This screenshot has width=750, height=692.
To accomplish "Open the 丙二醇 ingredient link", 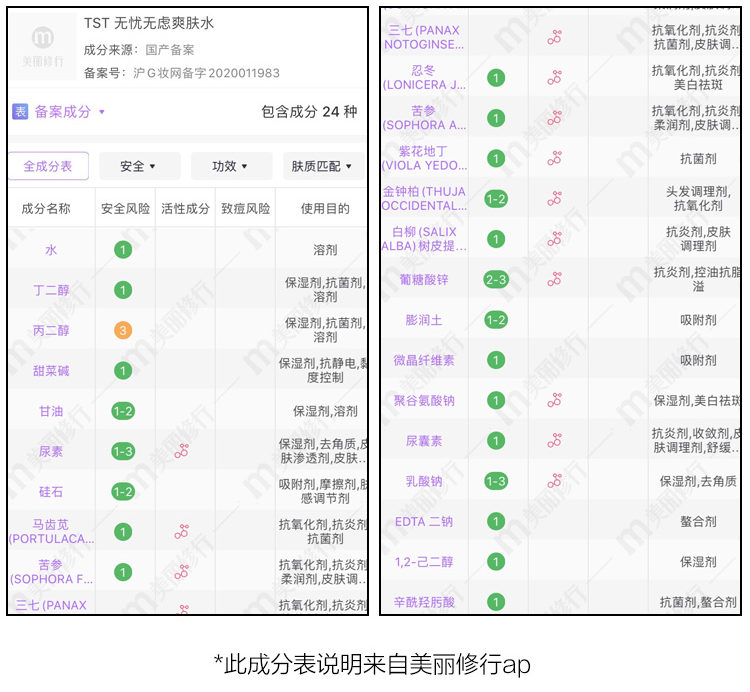I will pyautogui.click(x=51, y=330).
